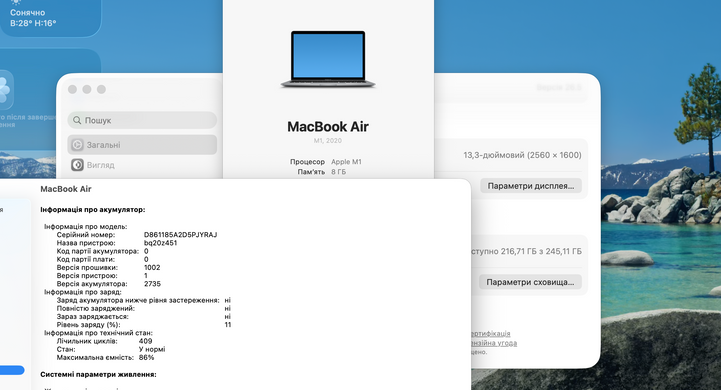Select the serial number D861185A2D5PJYRAJ

[x=180, y=235]
